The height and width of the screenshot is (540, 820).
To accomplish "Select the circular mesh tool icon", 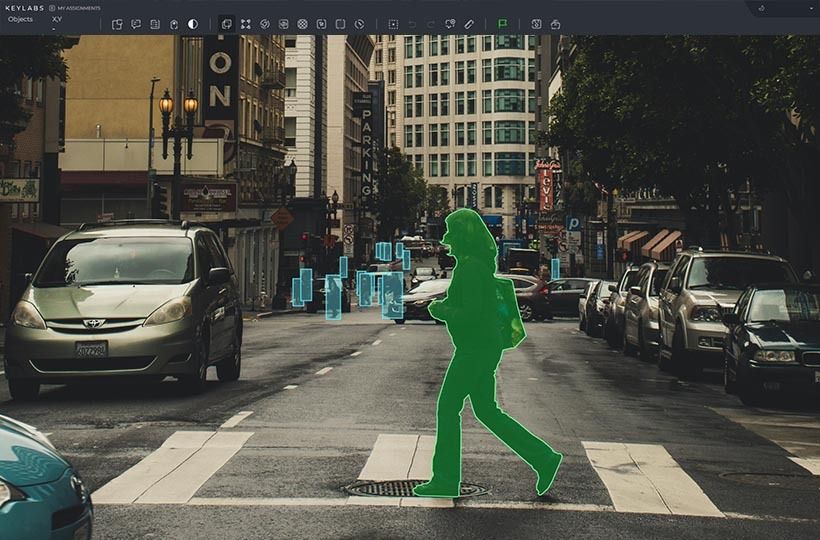I will click(x=302, y=24).
